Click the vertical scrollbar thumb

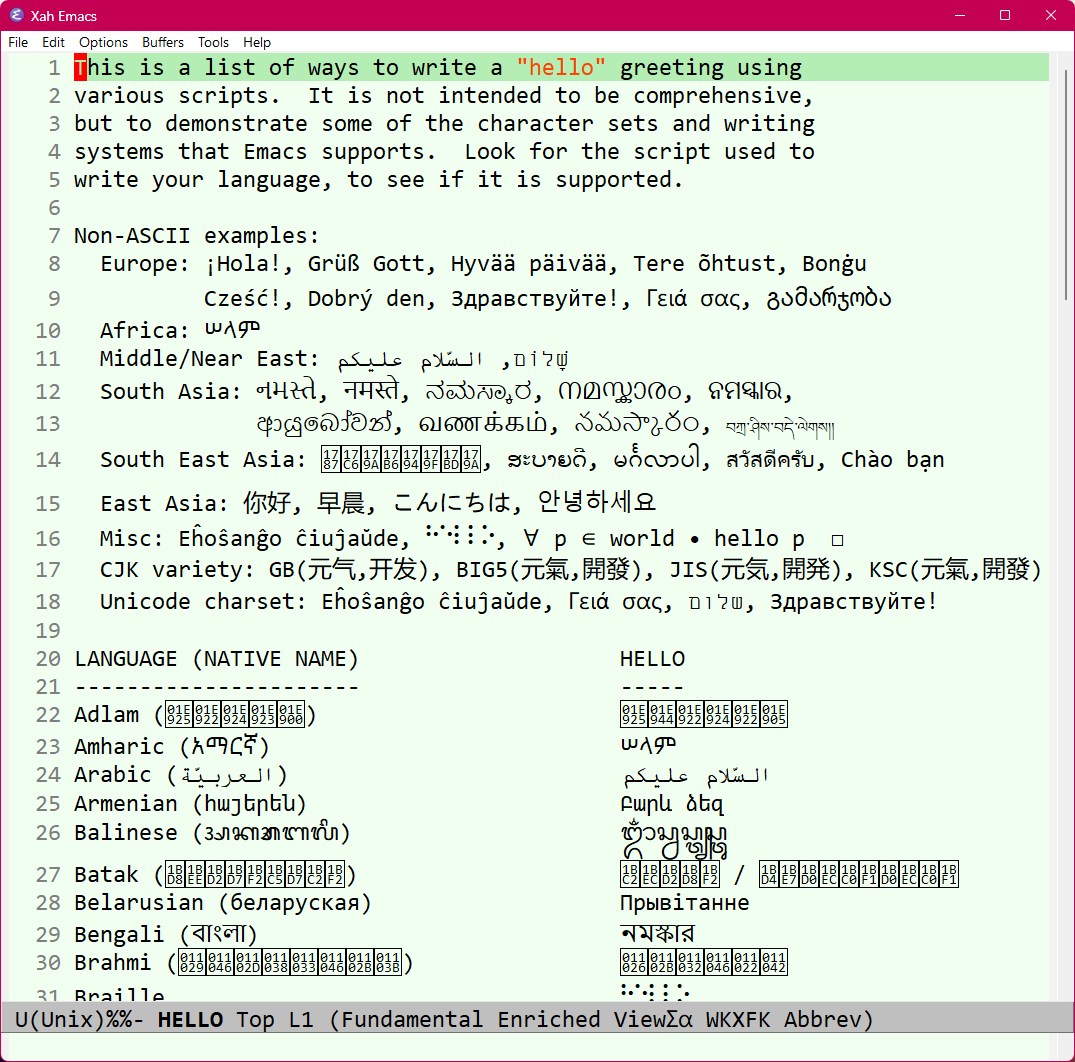1065,184
